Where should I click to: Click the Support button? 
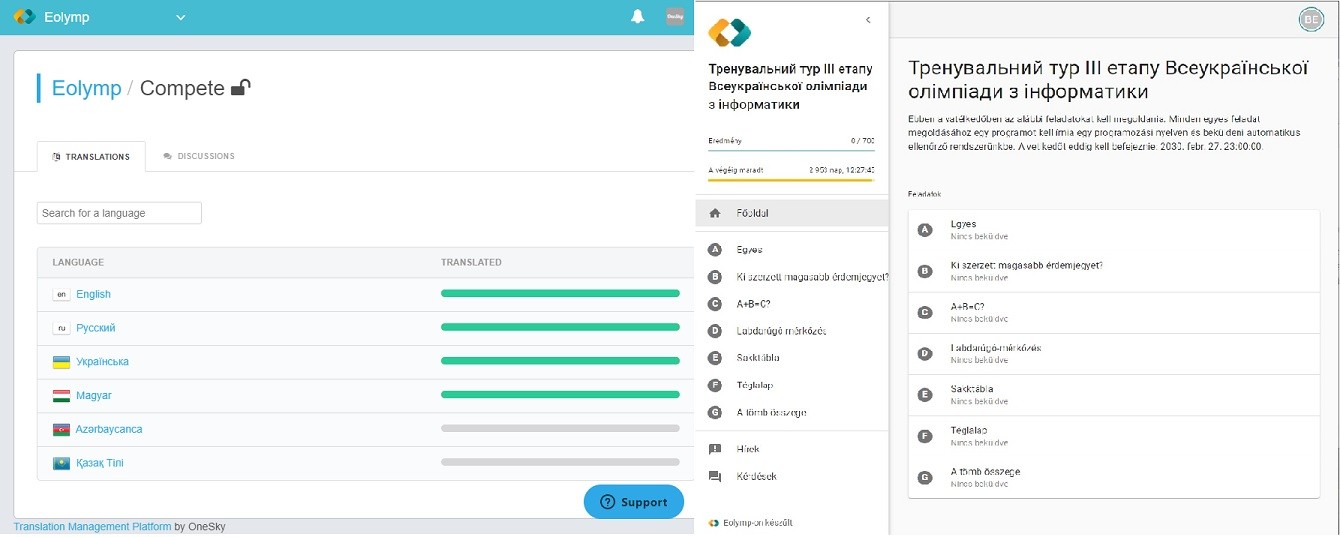pos(633,502)
